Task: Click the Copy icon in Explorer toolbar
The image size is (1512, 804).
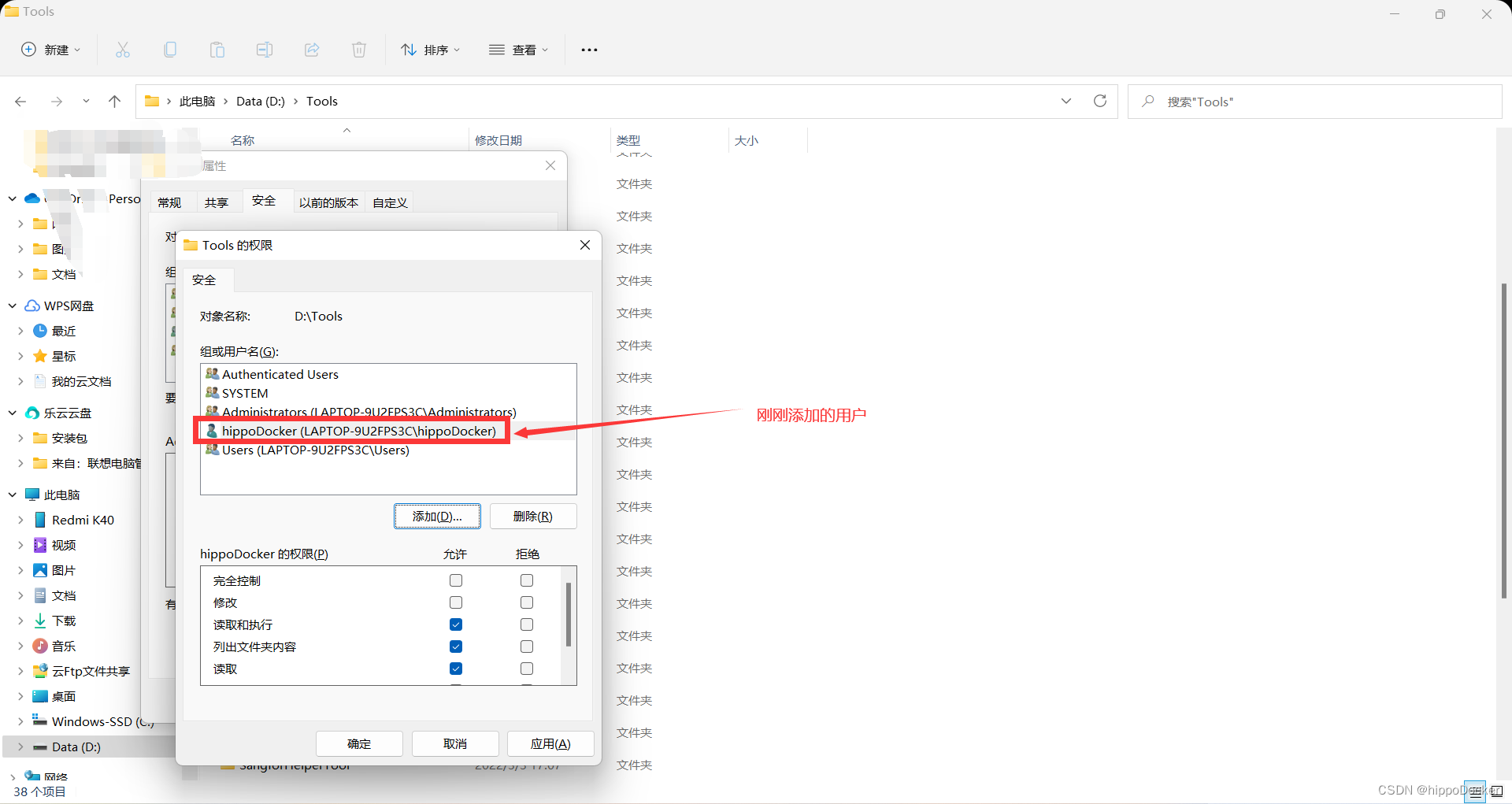Action: click(170, 50)
